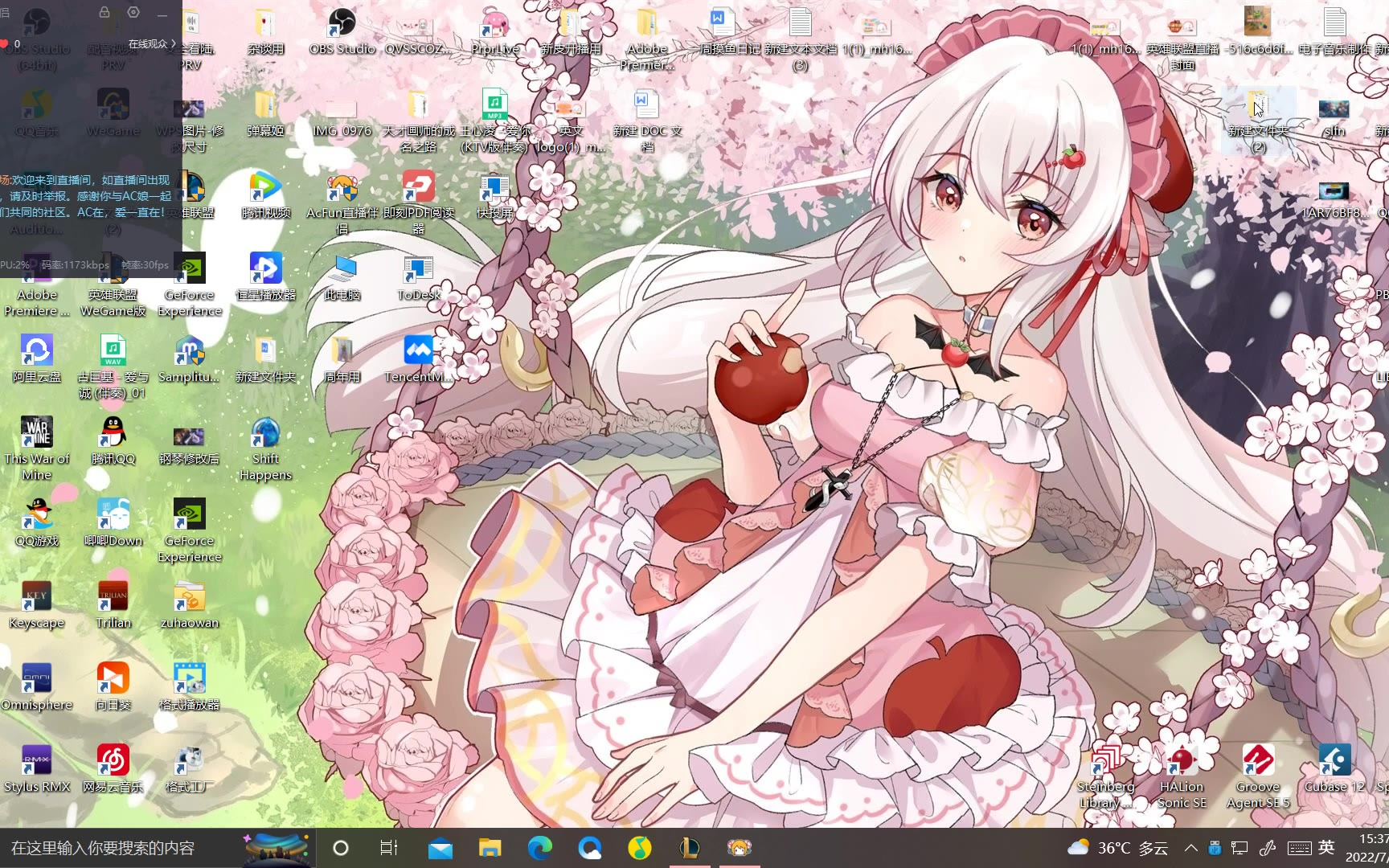Image resolution: width=1389 pixels, height=868 pixels.
Task: Open the 此电脑 icon
Action: (342, 278)
